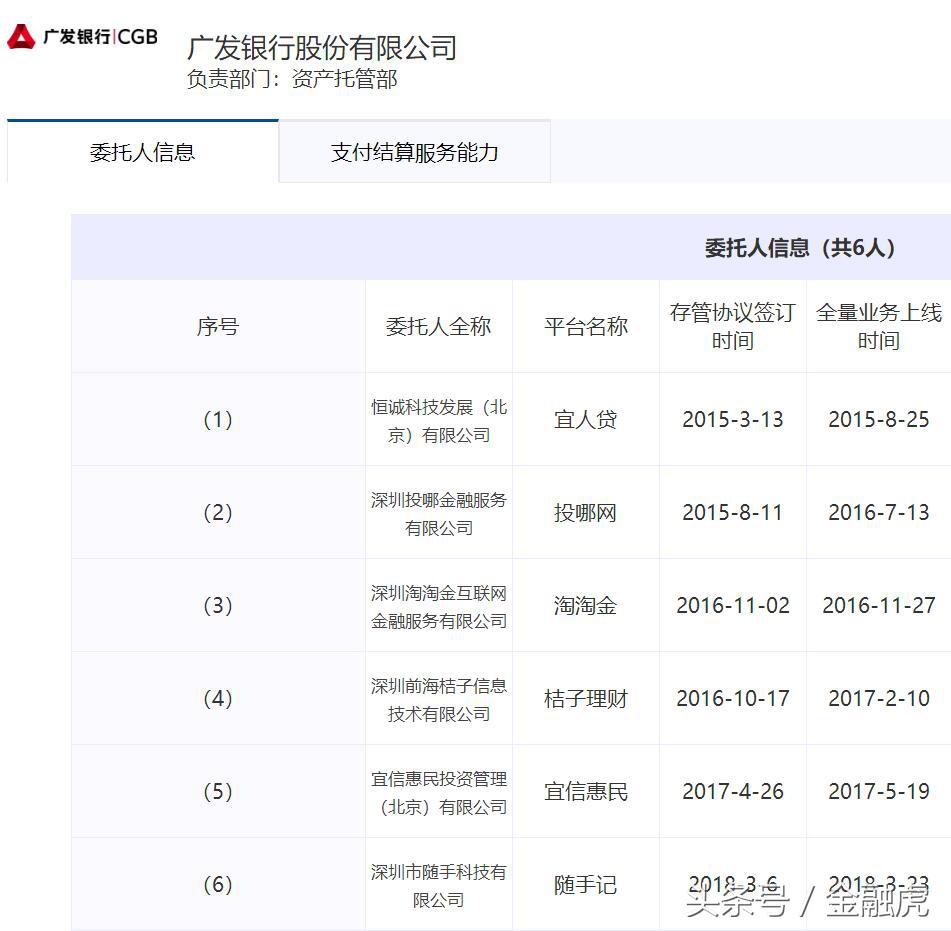Switch to the 支付结算服务能力 tab

point(416,152)
